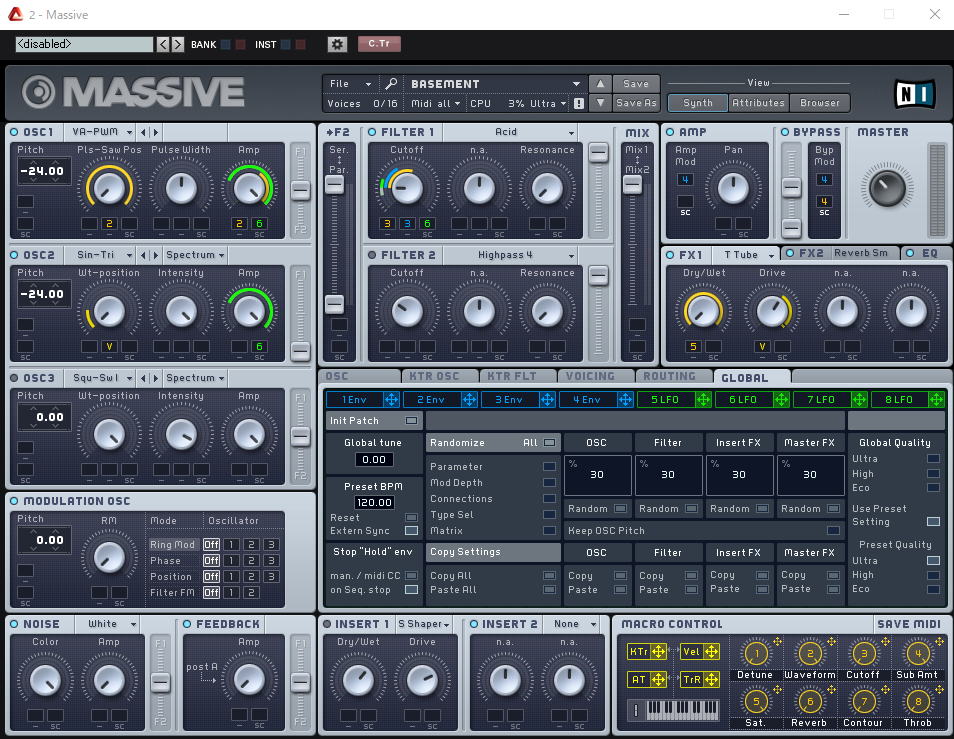This screenshot has width=954, height=739.
Task: Adjust the Noise F1/F2 routing fader
Action: point(161,682)
